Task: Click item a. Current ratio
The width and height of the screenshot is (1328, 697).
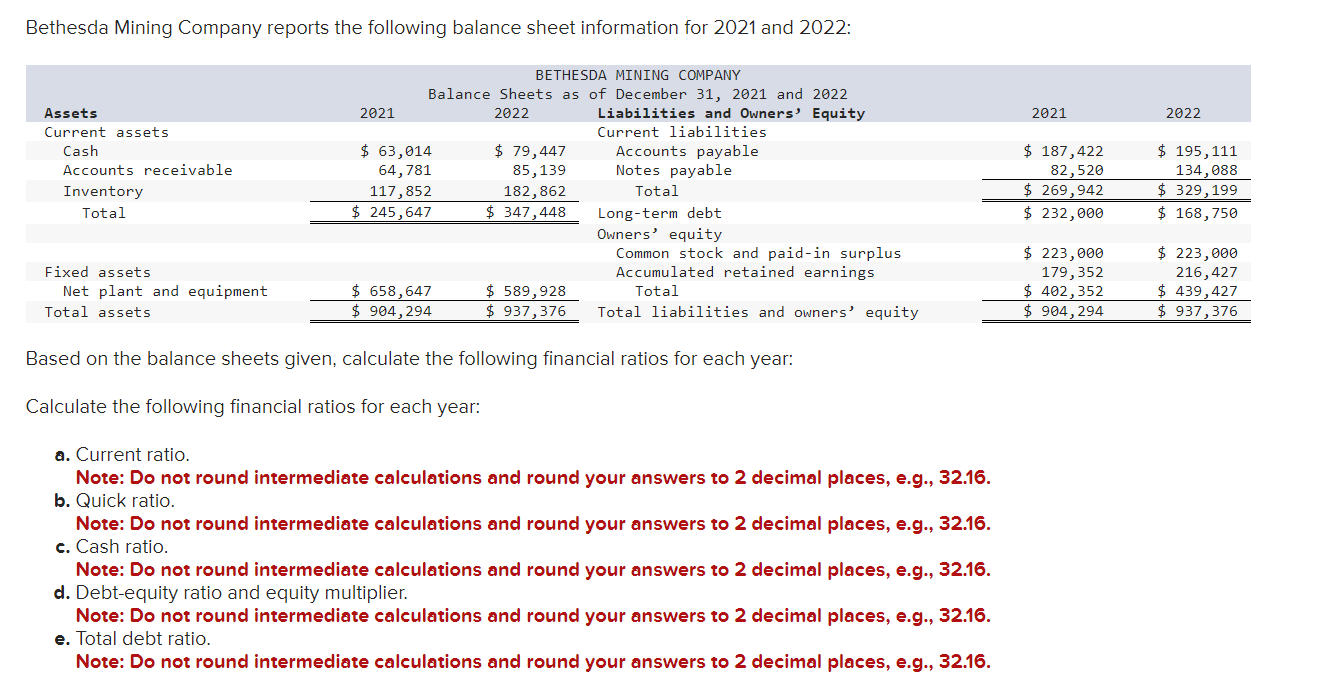Action: click(x=122, y=455)
